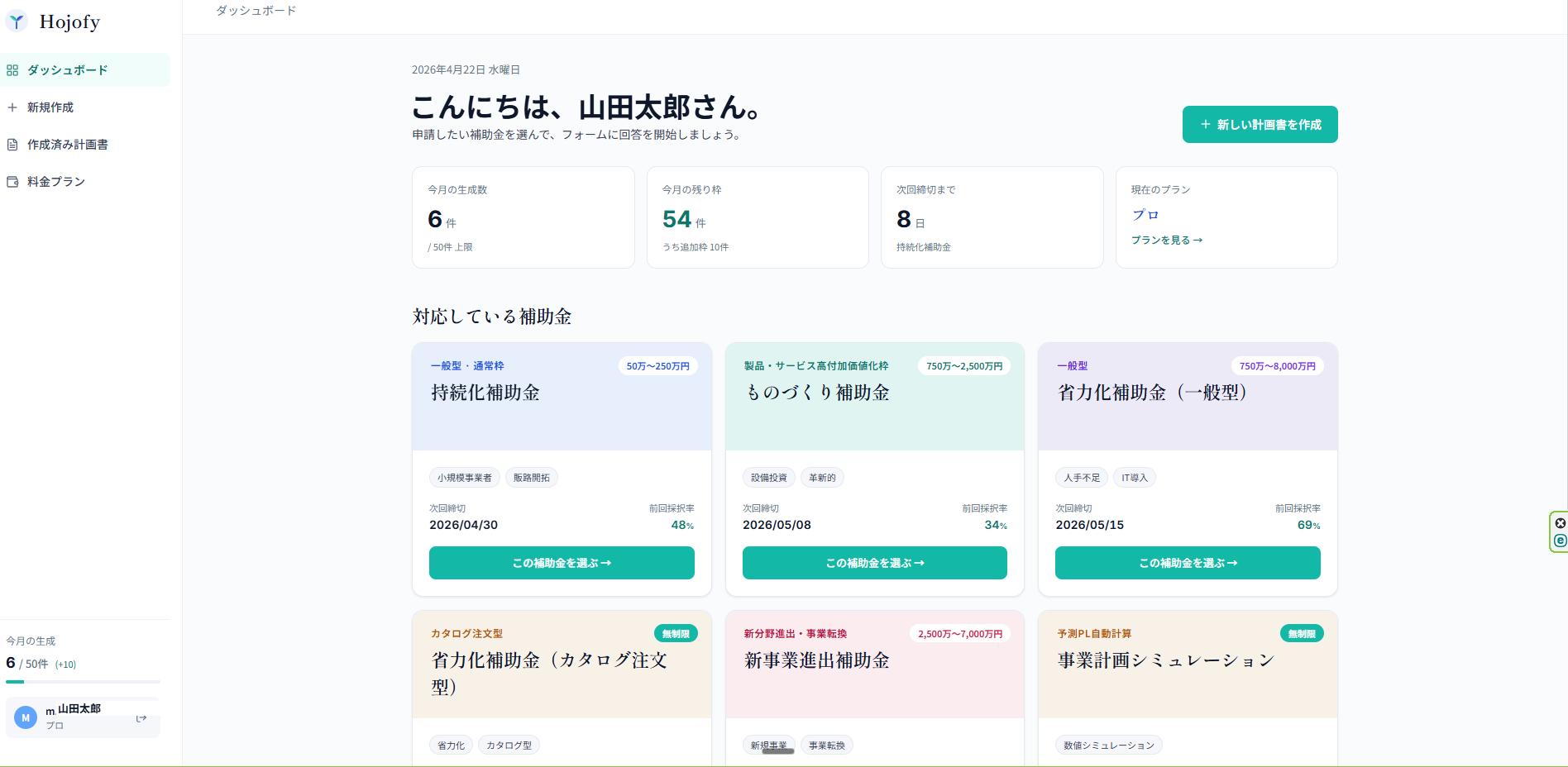Click the 省力化 tag
This screenshot has width=1568, height=767.
(x=452, y=746)
